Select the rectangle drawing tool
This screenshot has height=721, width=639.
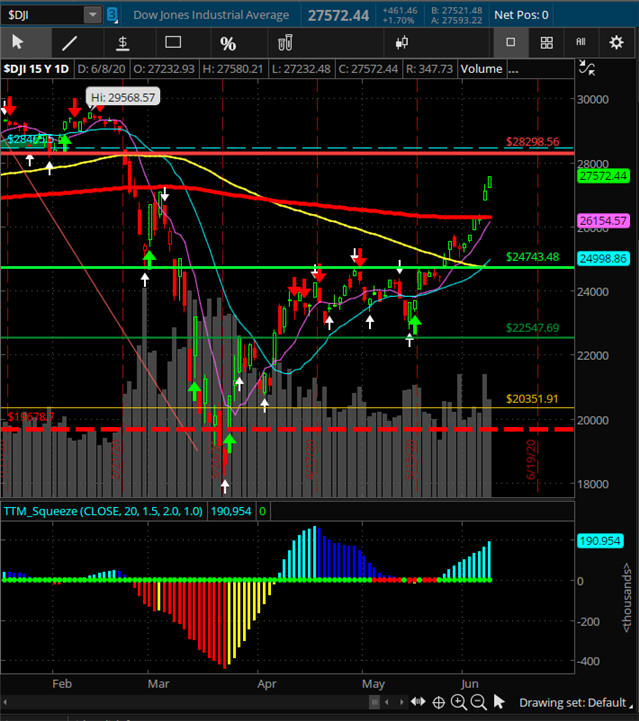coord(173,43)
